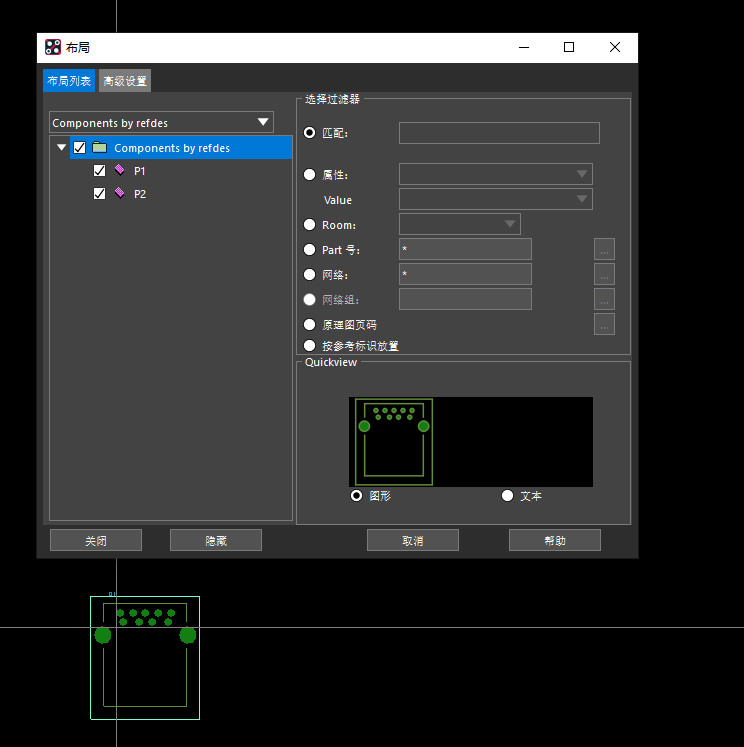Open the 属性 dropdown list
This screenshot has height=747, width=744.
coord(495,174)
